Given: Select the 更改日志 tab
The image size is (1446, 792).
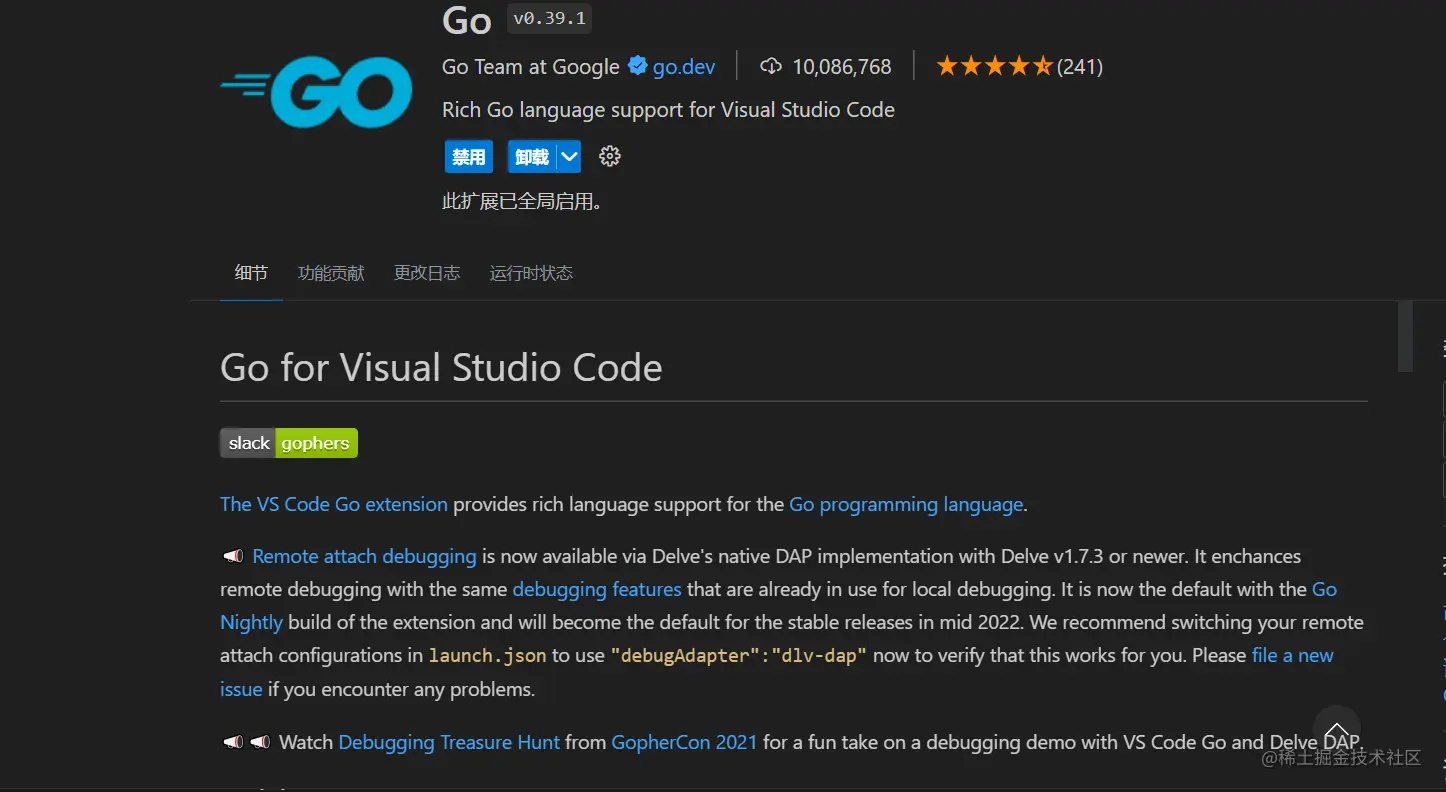Looking at the screenshot, I should point(427,273).
